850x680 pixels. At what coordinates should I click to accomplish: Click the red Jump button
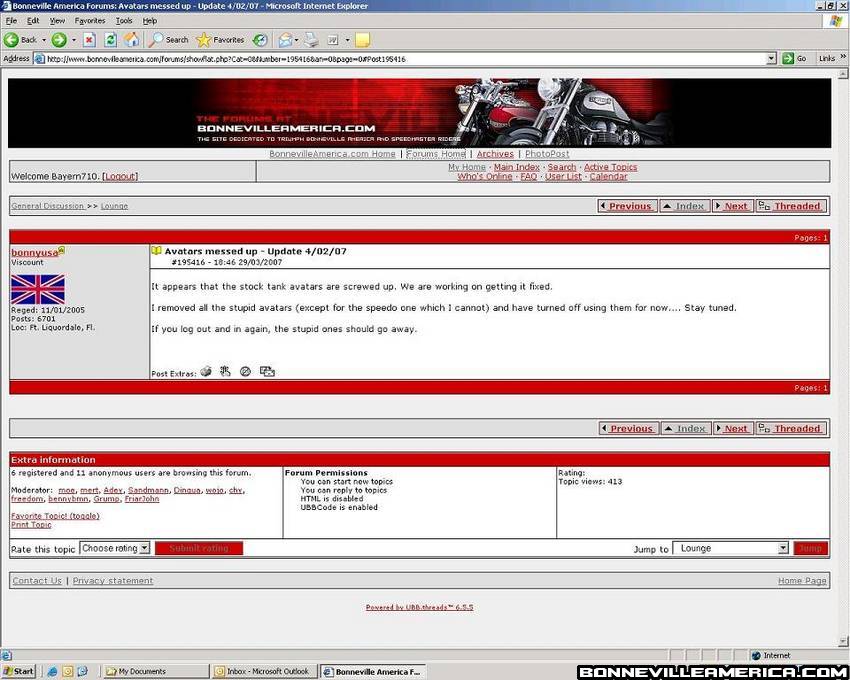tap(810, 548)
